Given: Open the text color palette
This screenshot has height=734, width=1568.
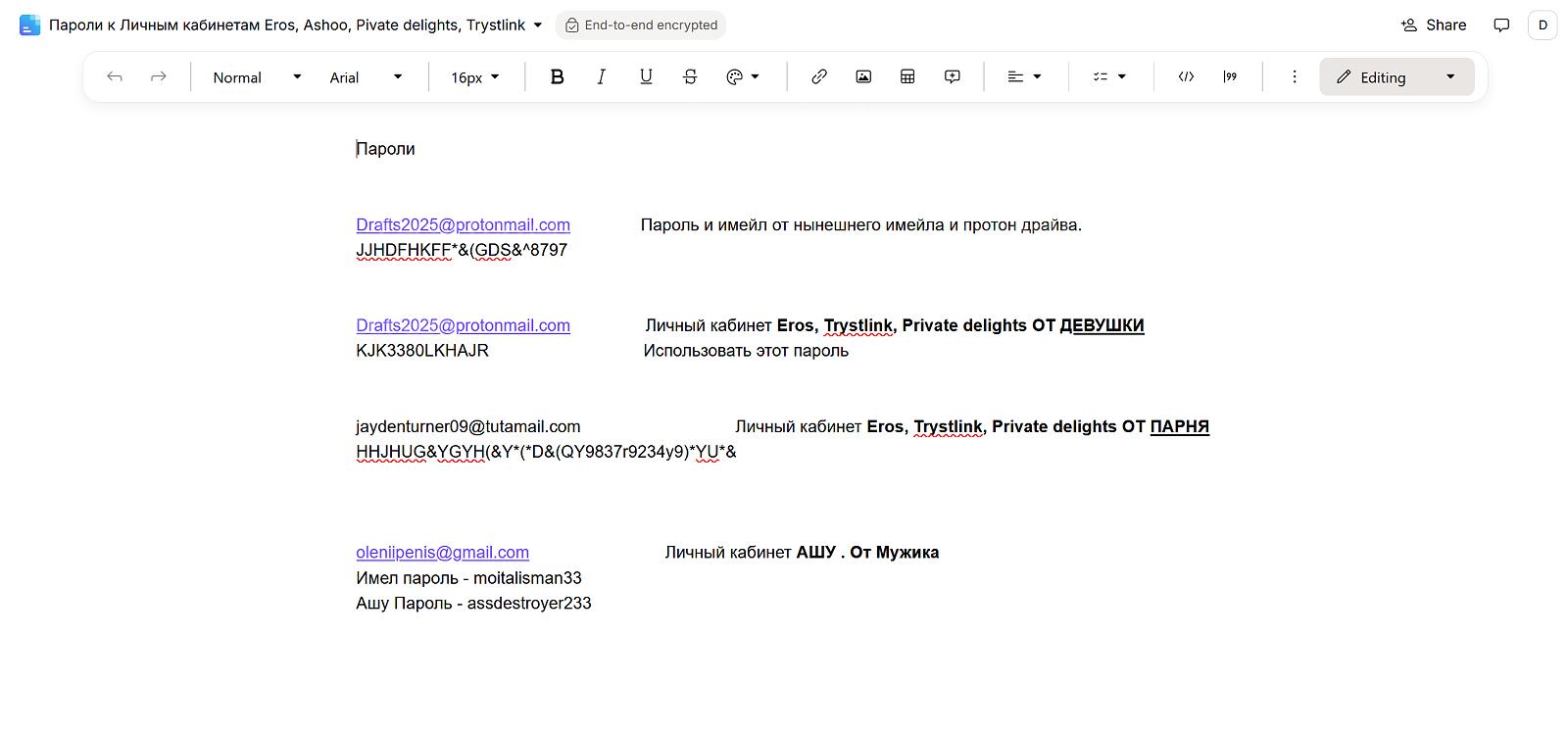Looking at the screenshot, I should point(743,77).
